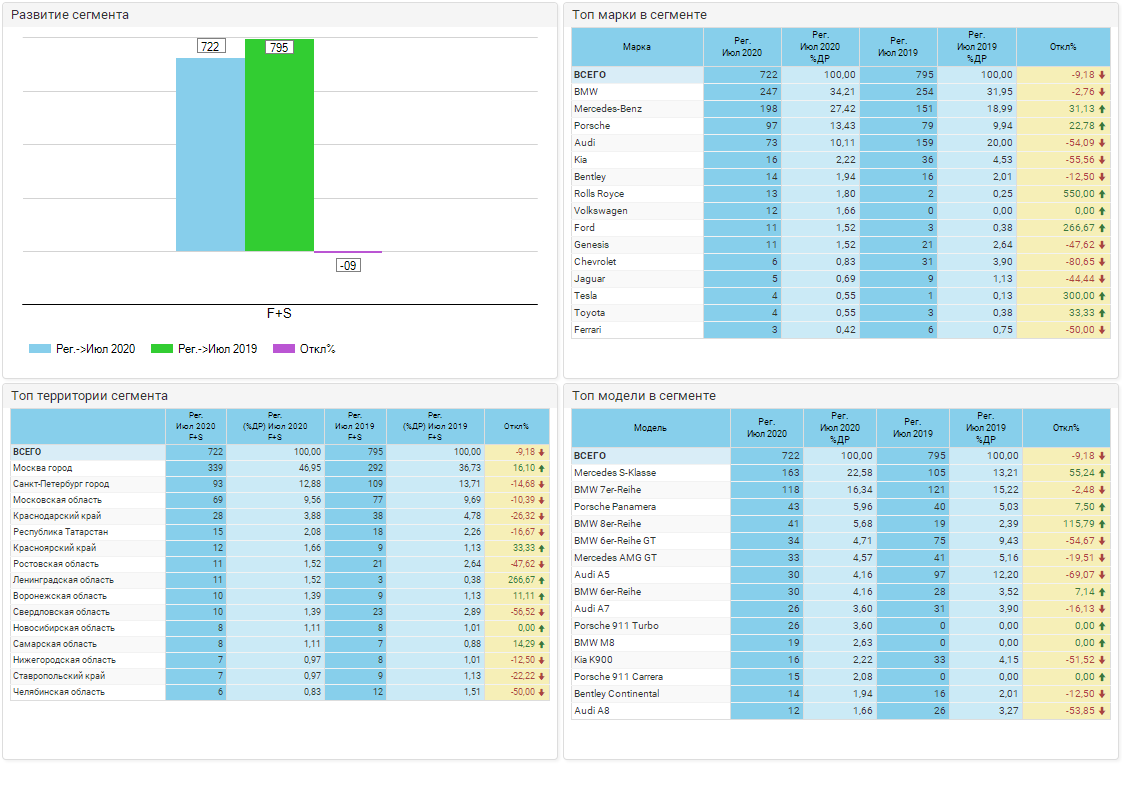Viewport: 1122px width, 793px height.
Task: Click the up arrow in Porsche Panamera row
Action: (x=1102, y=507)
